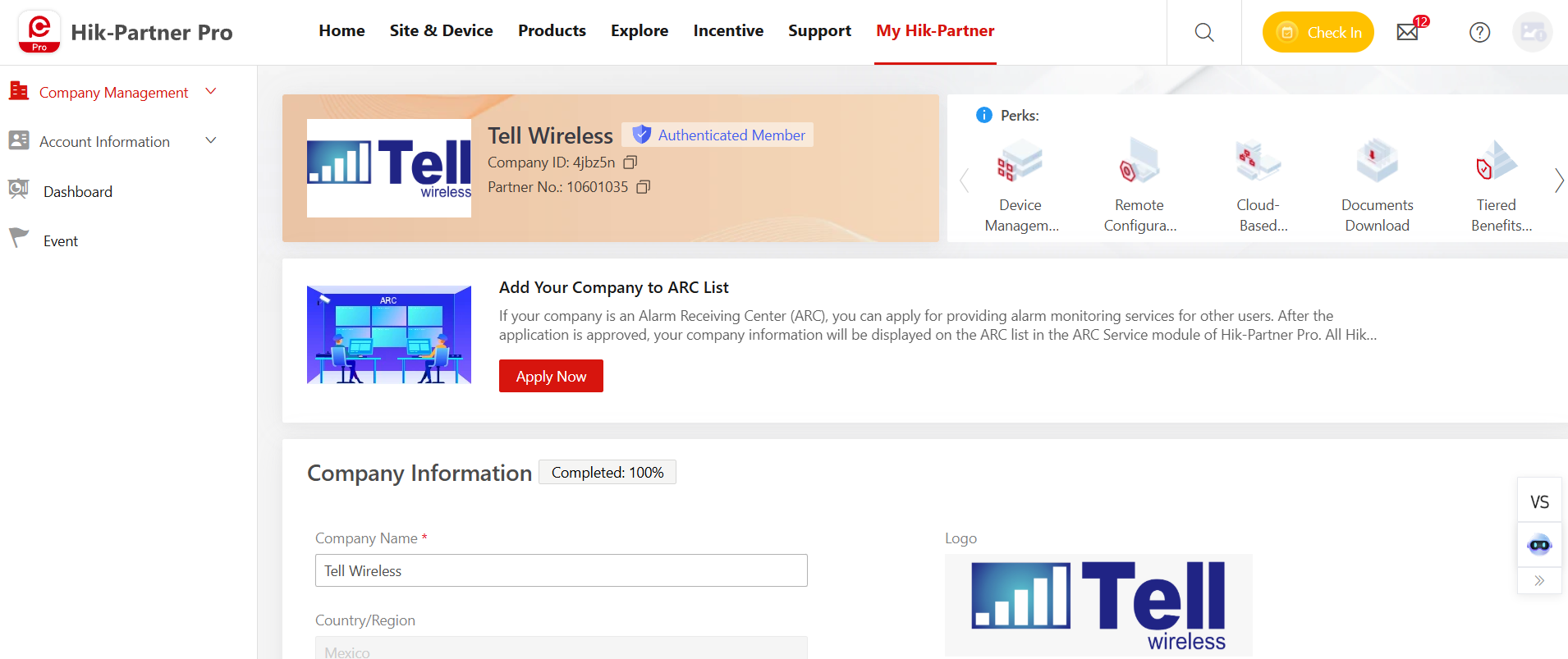Click the Dashboard sidebar icon
The image size is (1568, 659).
[x=19, y=190]
